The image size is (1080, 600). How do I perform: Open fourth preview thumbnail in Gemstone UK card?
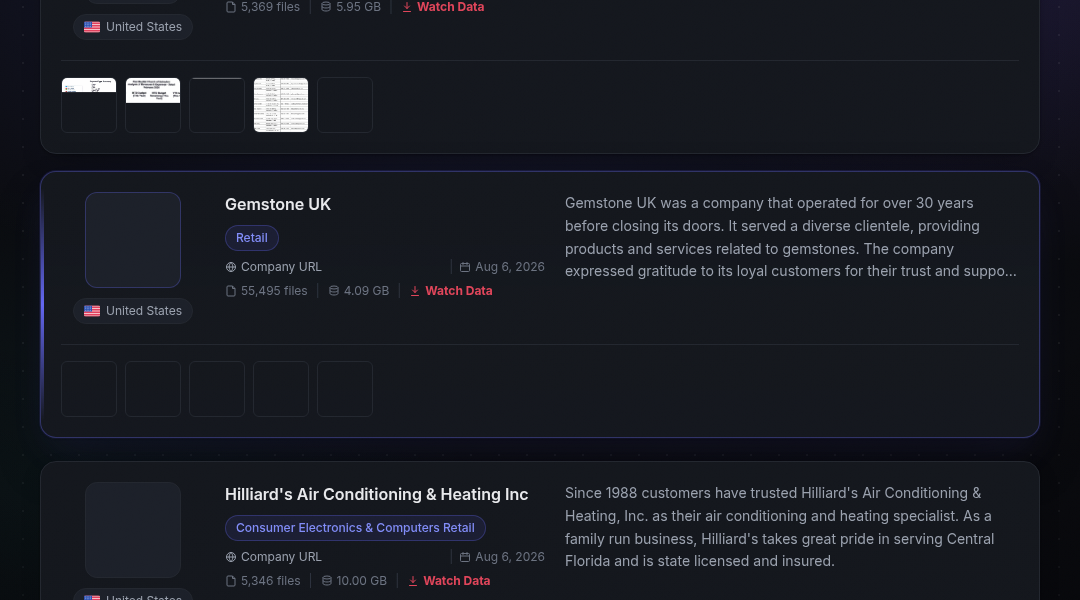[281, 389]
